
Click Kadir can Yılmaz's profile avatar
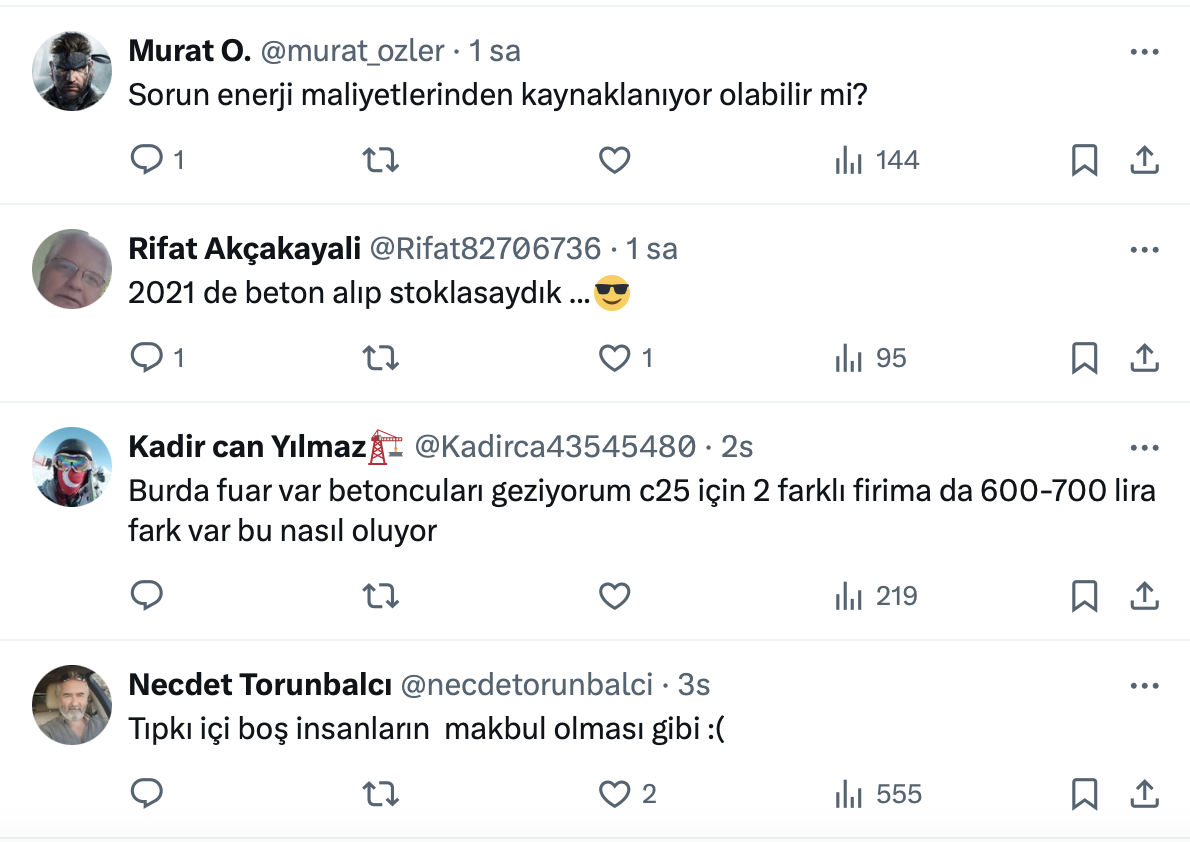point(72,467)
